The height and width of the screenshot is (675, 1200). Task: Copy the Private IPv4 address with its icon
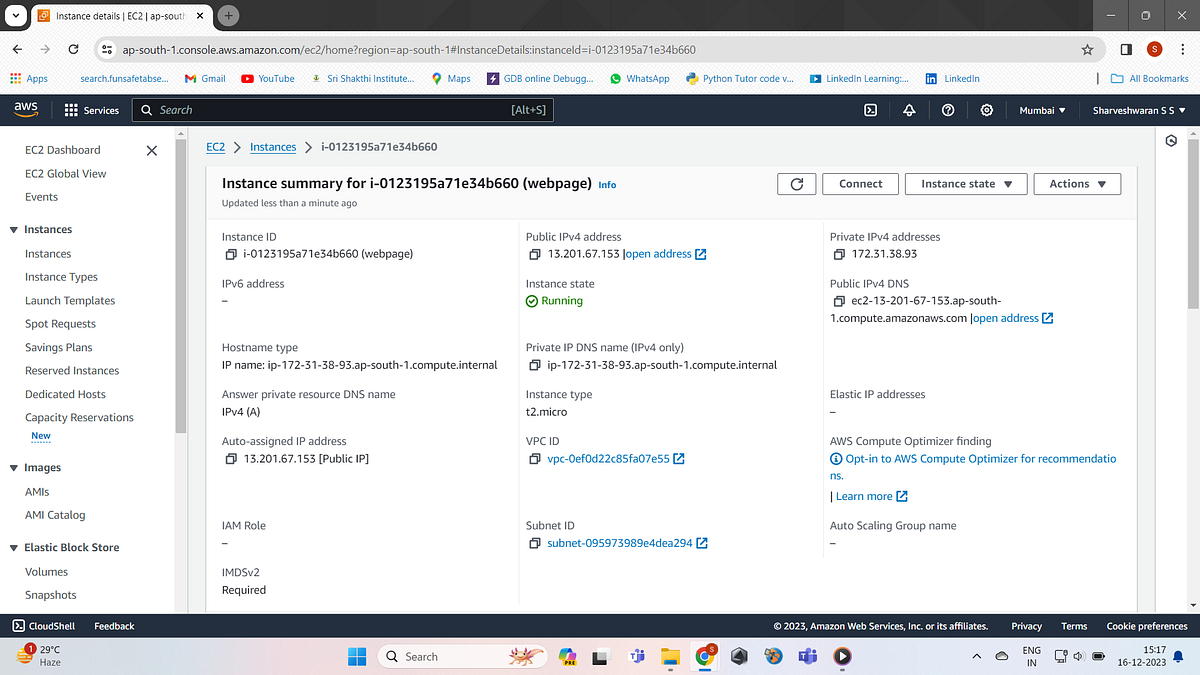837,253
